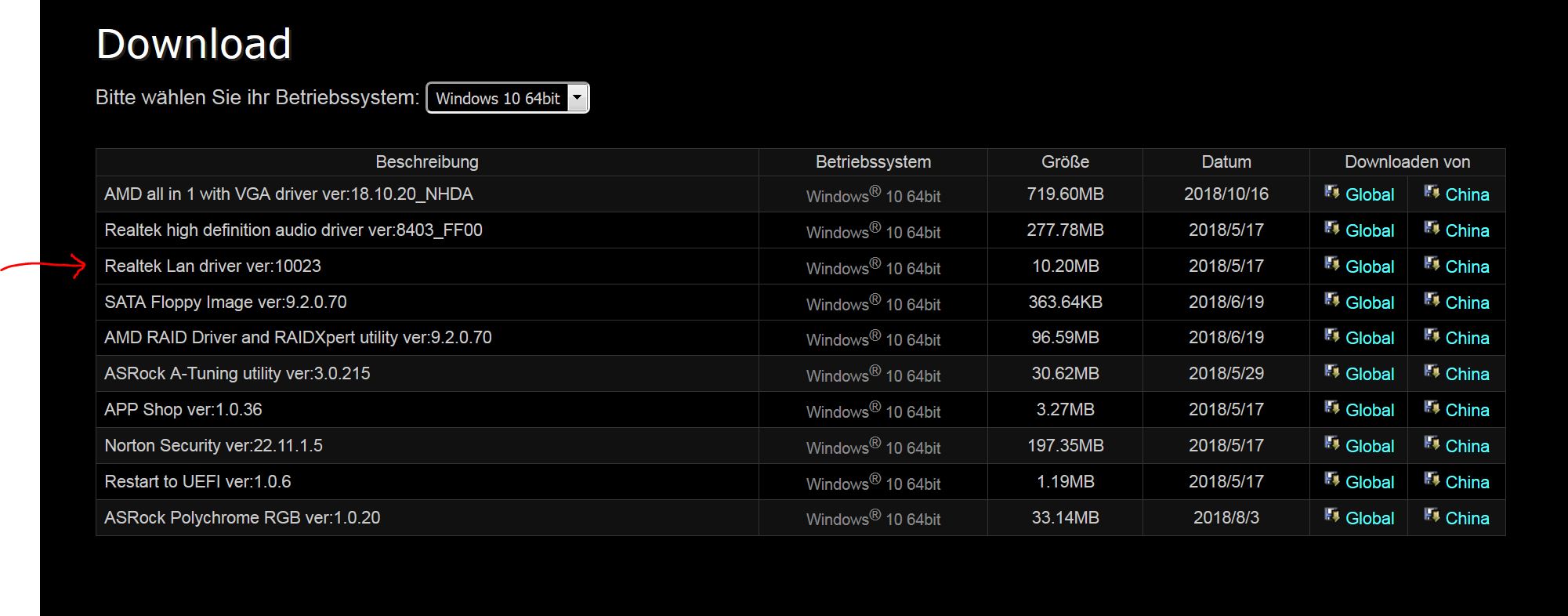The width and height of the screenshot is (1568, 616).
Task: Download ASRock Polychrome RGB from Global link
Action: [1370, 519]
